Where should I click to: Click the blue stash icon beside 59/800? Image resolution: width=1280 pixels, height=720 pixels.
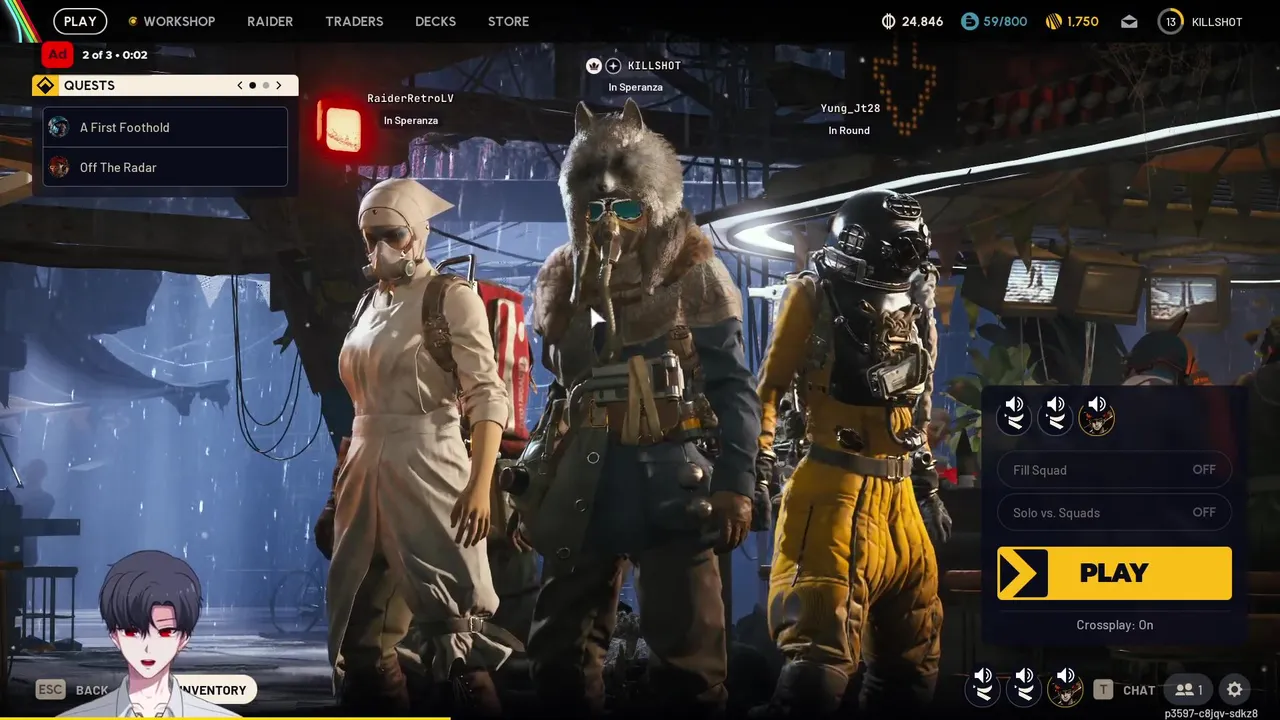coord(969,21)
